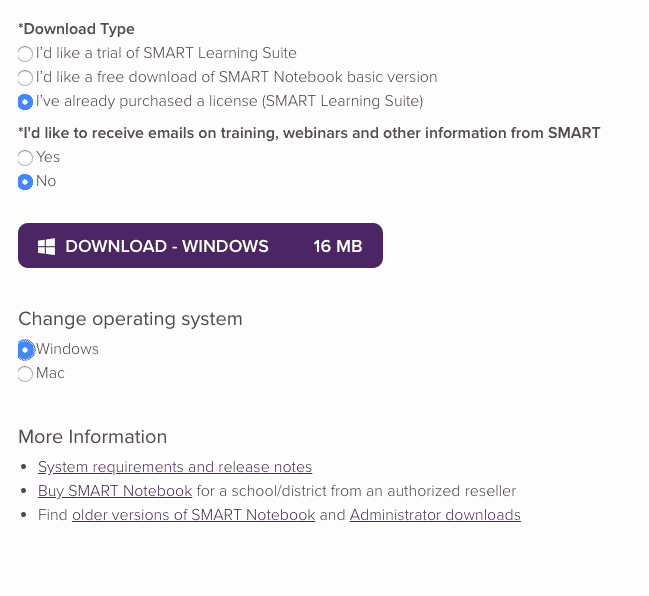Click the "I'd like a trial of SMART Learning Suite" label
This screenshot has width=649, height=596.
click(166, 53)
